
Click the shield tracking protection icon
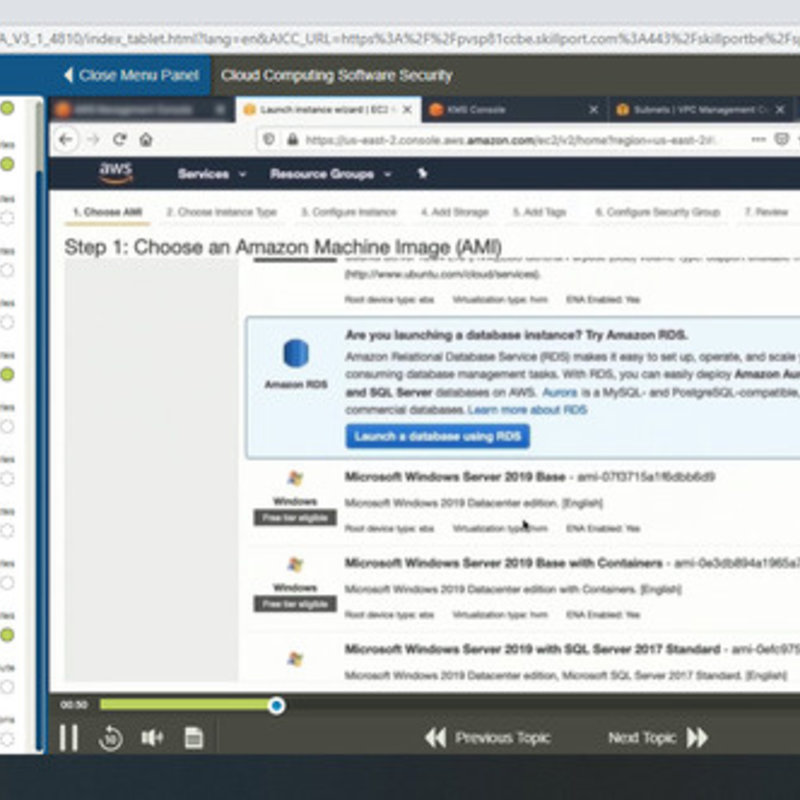269,139
